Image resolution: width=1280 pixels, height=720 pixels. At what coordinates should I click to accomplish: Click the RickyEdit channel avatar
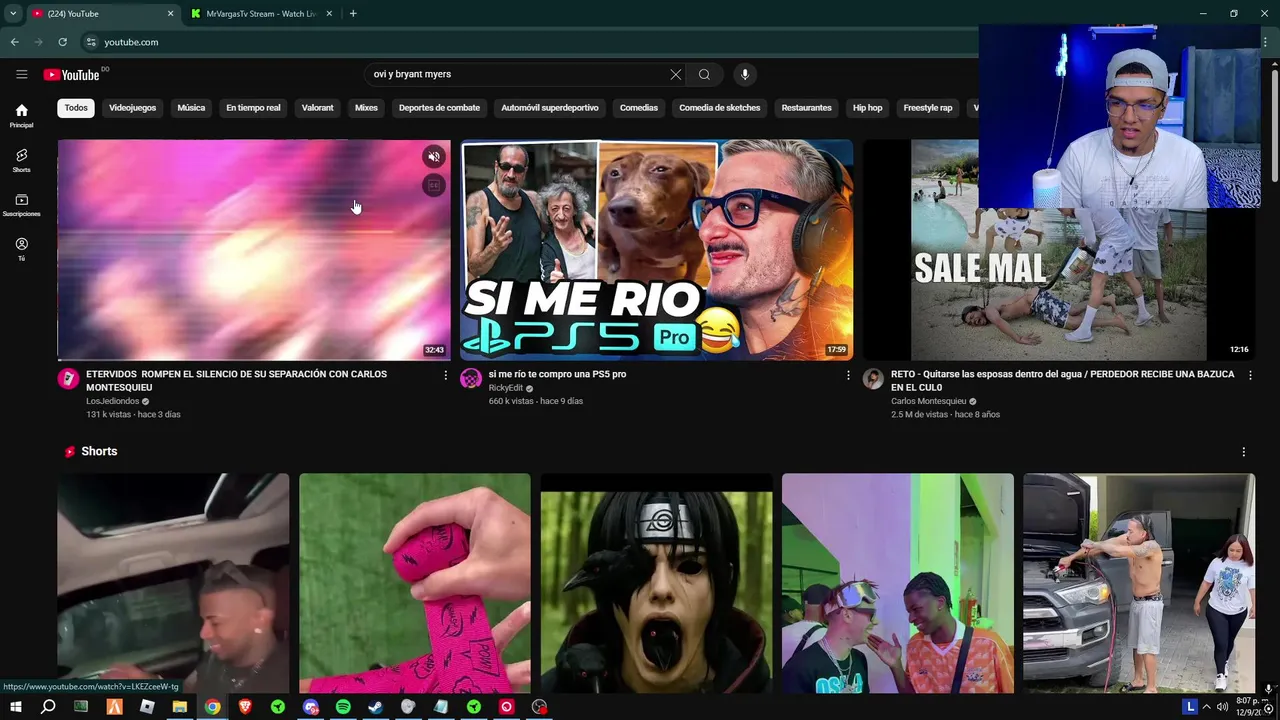click(471, 379)
